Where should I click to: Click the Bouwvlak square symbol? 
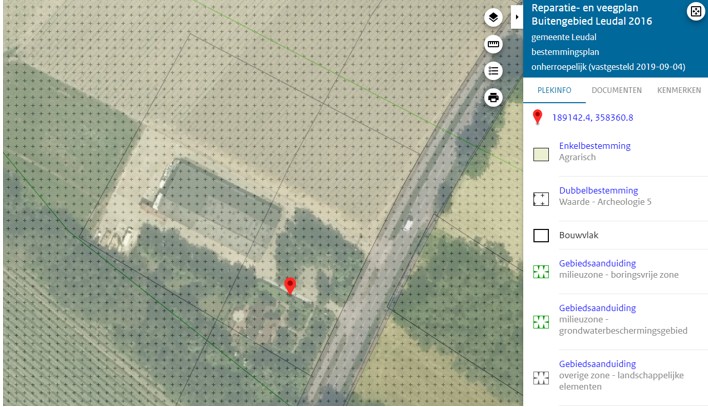[x=541, y=235]
